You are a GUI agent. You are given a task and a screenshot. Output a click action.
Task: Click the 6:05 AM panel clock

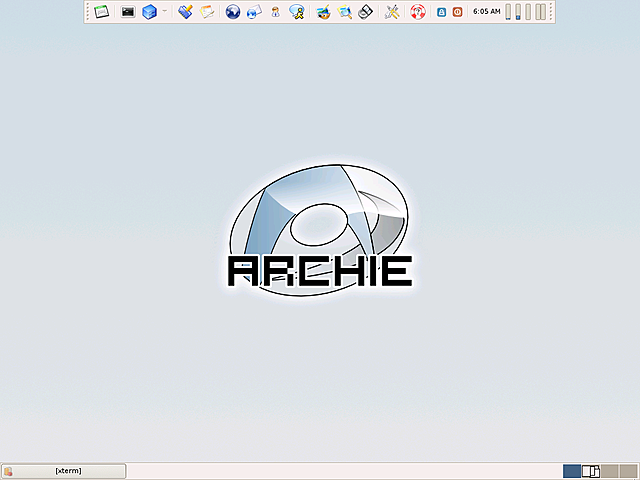[x=487, y=12]
